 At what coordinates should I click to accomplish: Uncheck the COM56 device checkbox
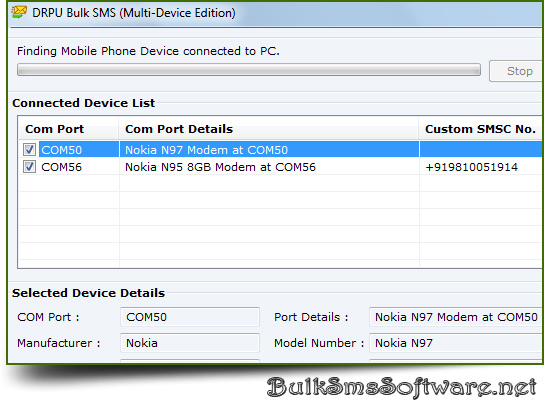click(x=29, y=167)
